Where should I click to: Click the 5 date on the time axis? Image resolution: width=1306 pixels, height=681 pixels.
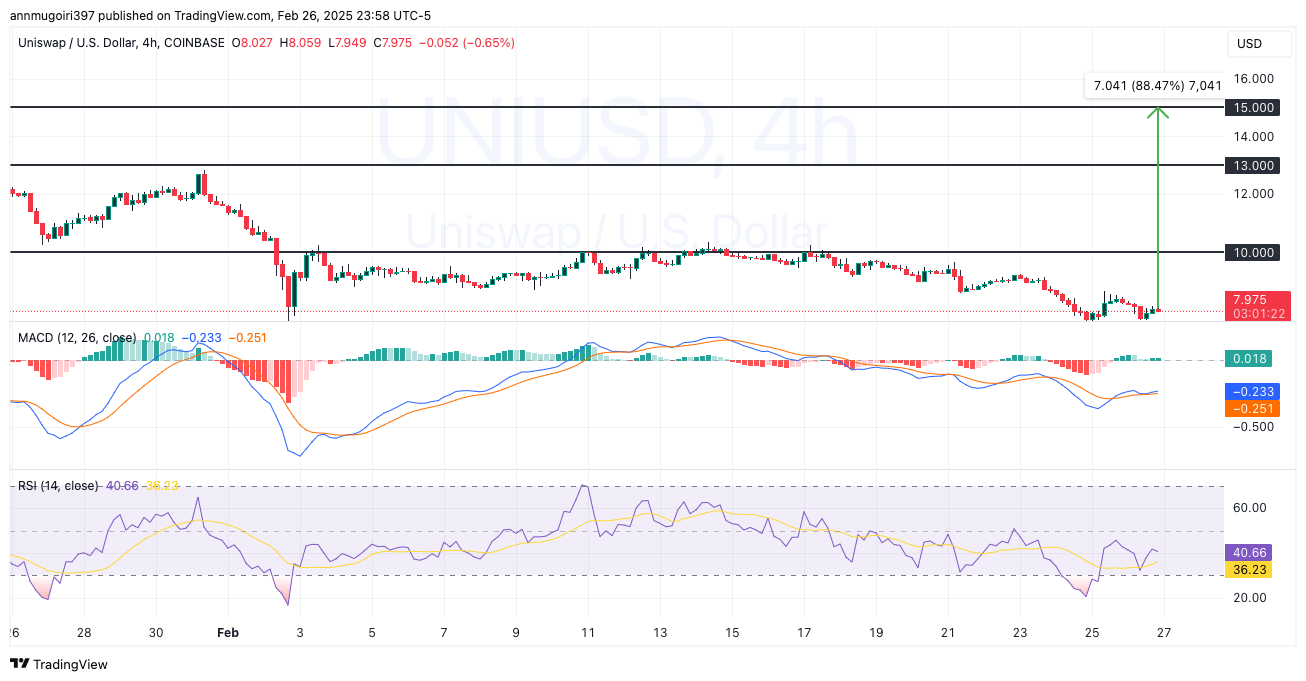pyautogui.click(x=372, y=632)
